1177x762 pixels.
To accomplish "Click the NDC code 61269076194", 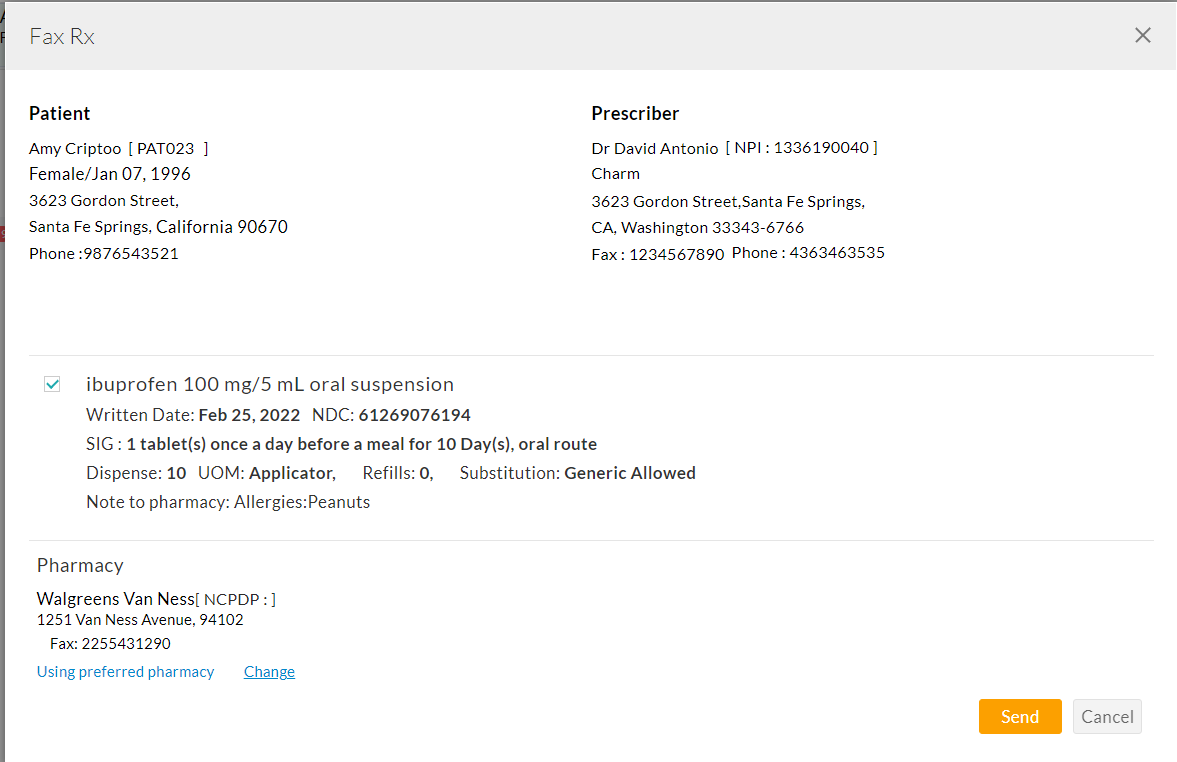I will [x=414, y=415].
